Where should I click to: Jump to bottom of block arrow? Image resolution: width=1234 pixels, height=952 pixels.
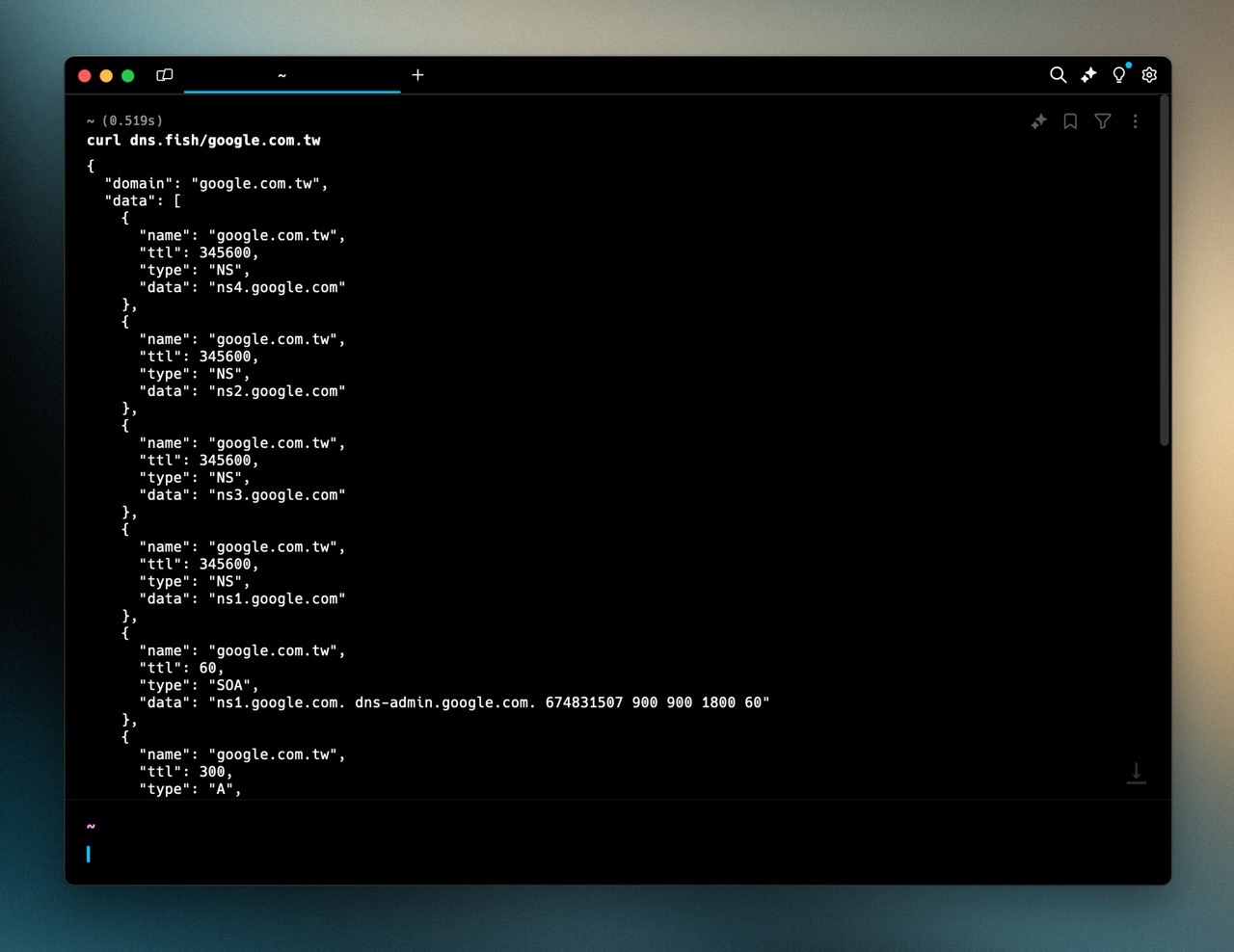[1137, 774]
